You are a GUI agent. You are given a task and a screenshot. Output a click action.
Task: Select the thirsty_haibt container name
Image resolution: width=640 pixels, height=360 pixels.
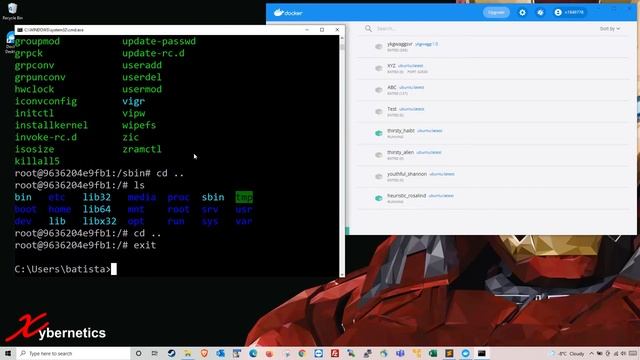click(401, 131)
